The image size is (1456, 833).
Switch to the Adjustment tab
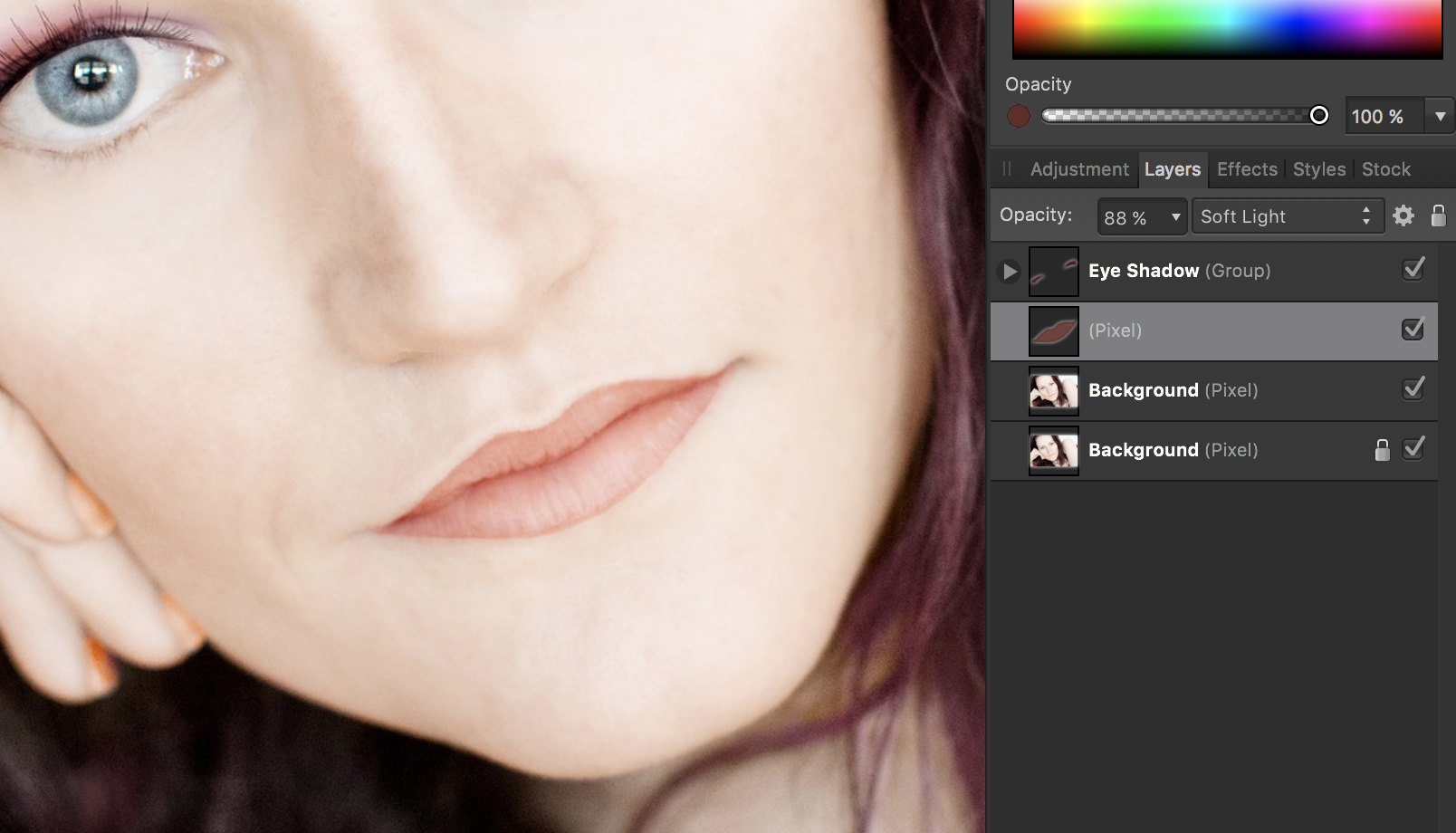pos(1079,169)
